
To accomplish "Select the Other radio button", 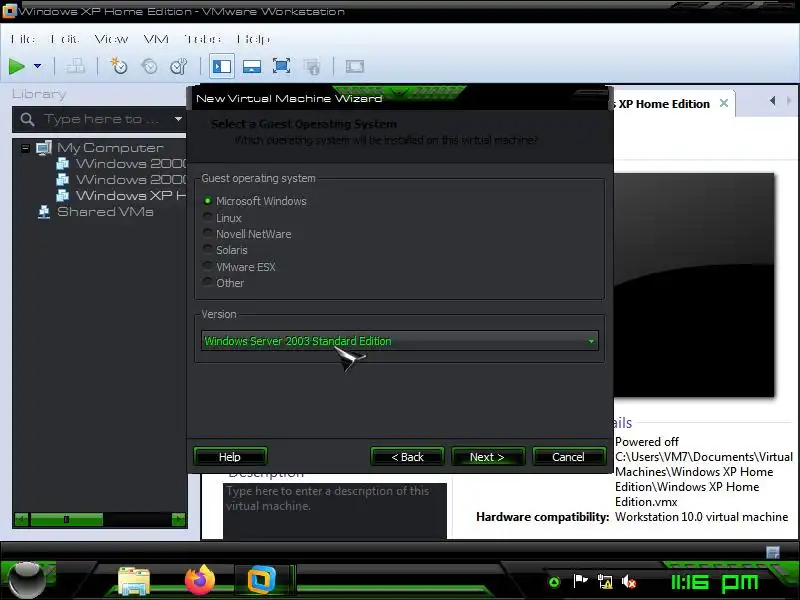I will (208, 282).
